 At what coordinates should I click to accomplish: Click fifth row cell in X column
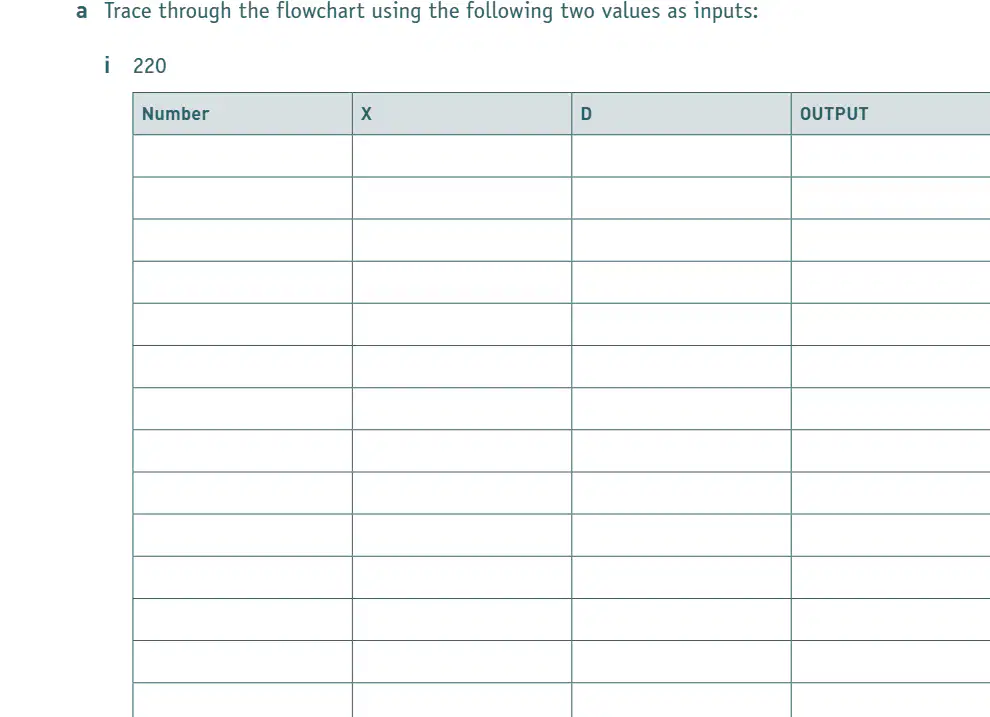click(462, 324)
